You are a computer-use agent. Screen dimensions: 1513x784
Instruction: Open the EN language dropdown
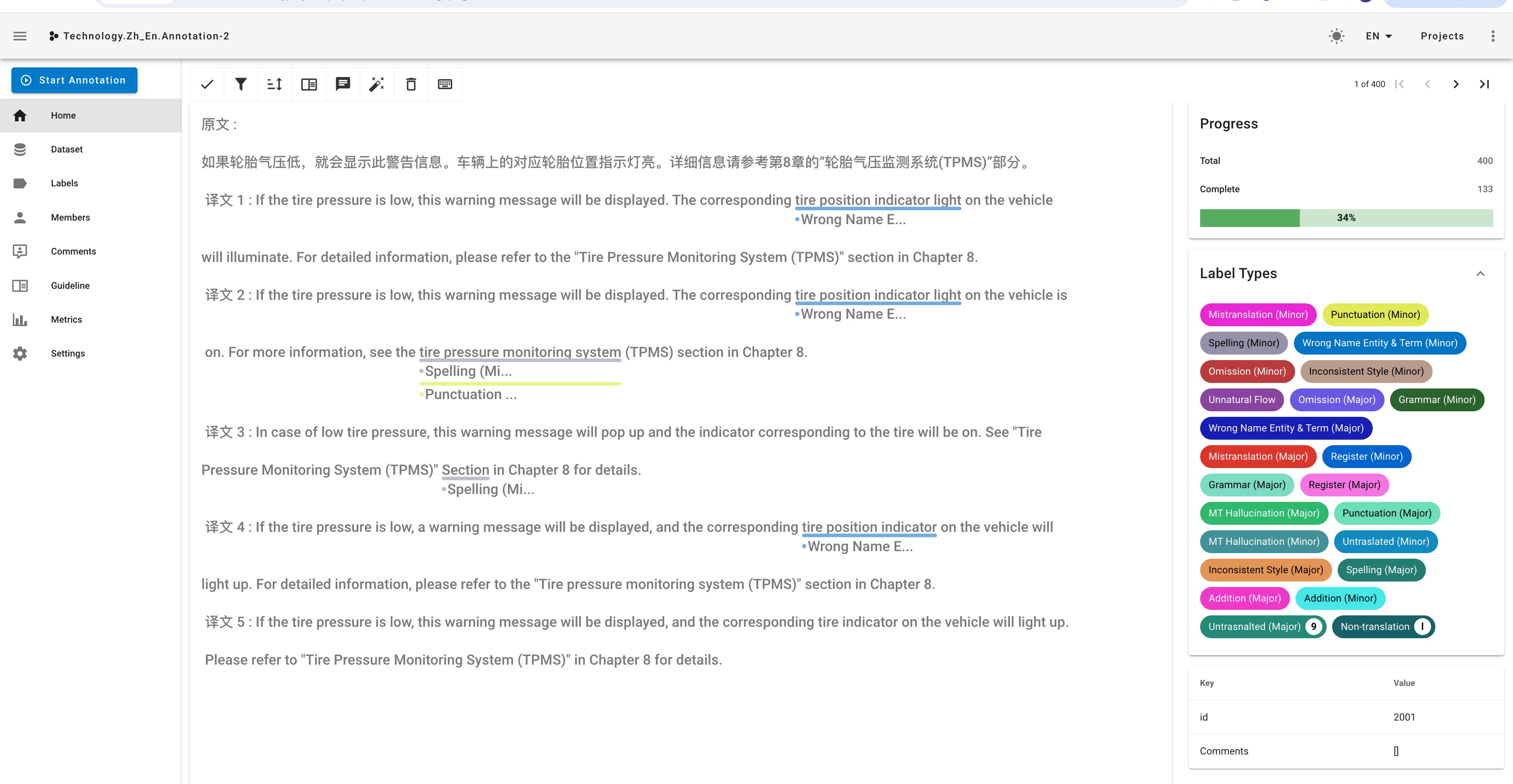point(1379,36)
